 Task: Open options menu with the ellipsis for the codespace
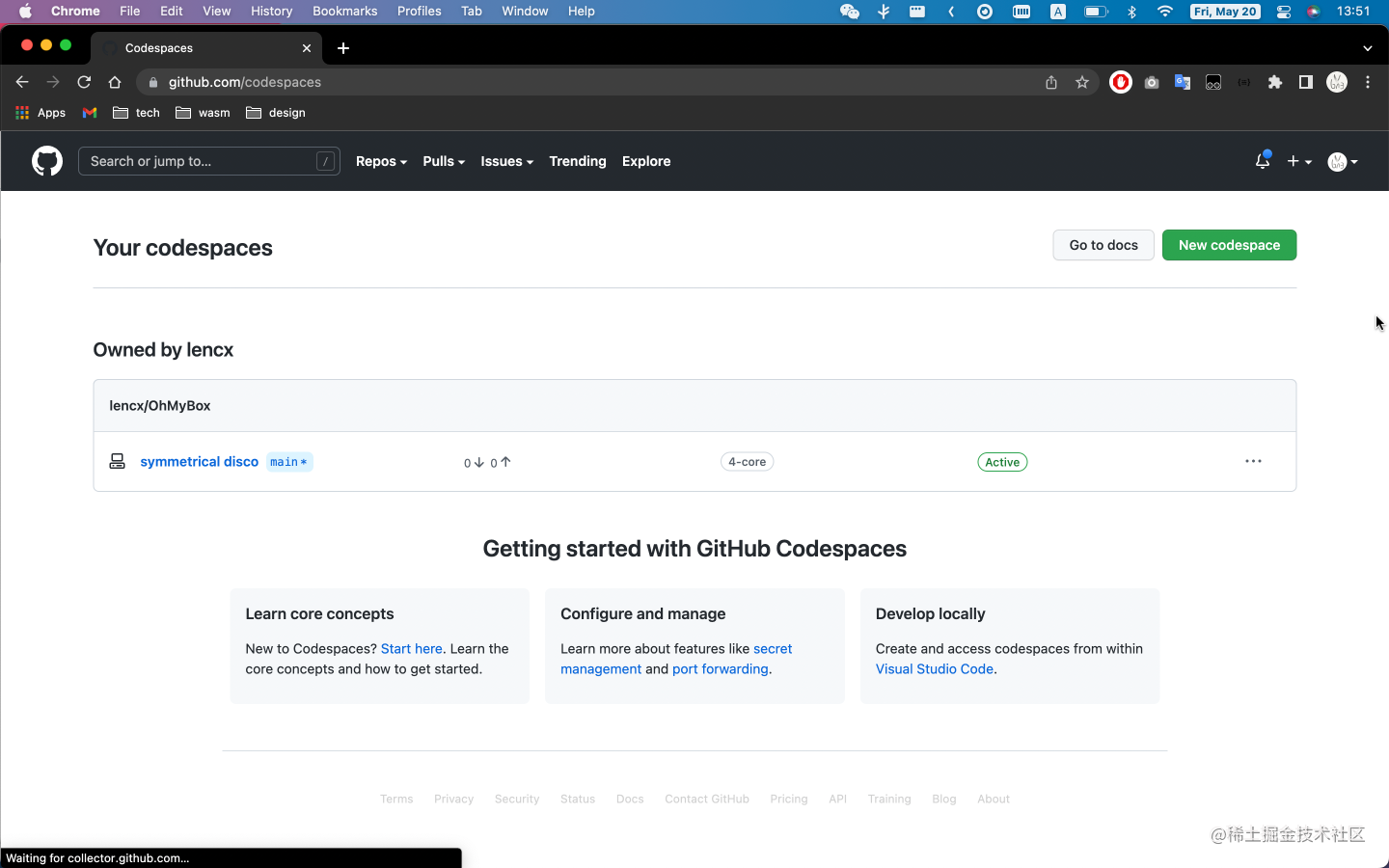pos(1253,461)
